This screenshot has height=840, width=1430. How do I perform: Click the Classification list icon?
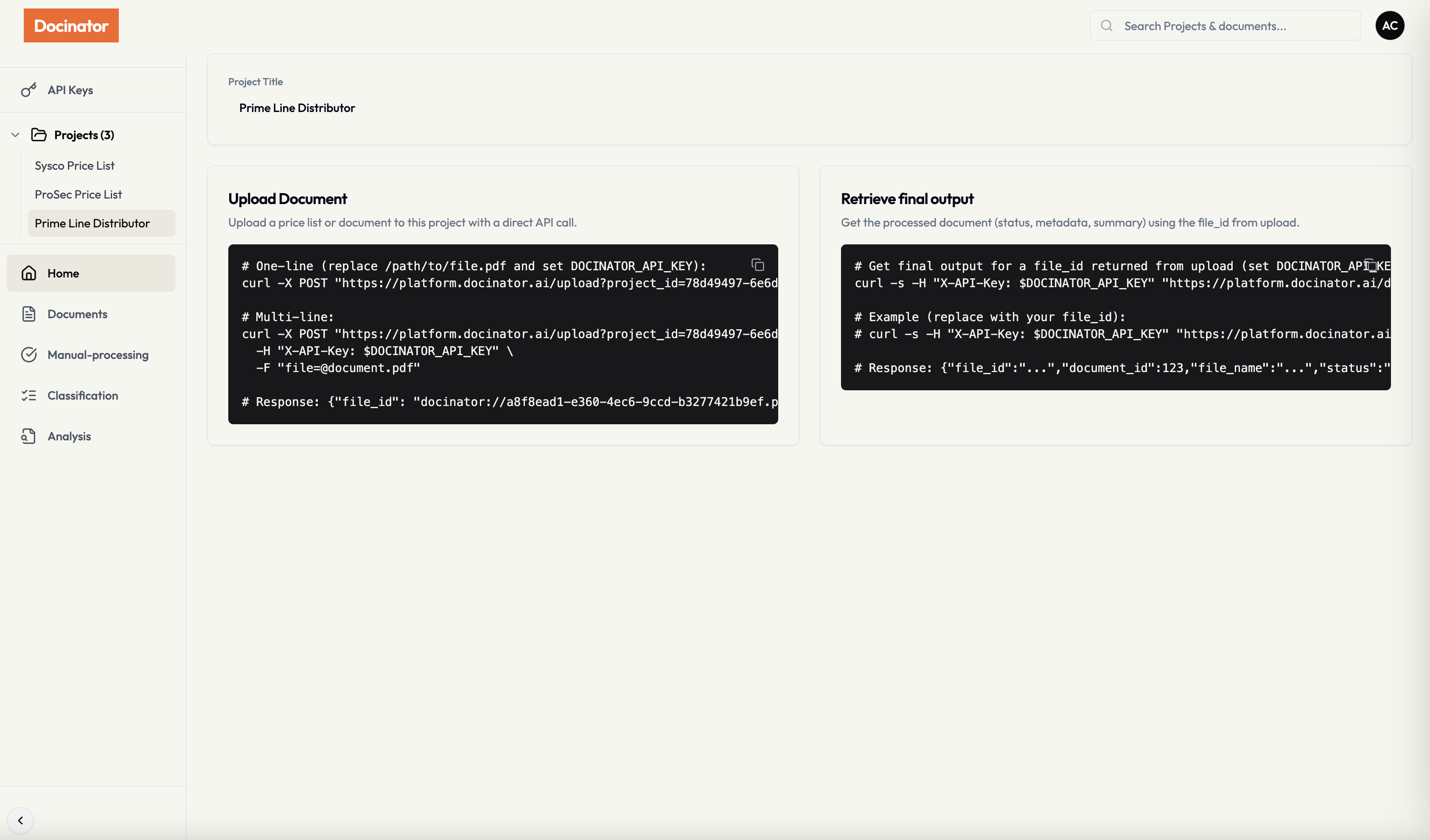point(29,396)
